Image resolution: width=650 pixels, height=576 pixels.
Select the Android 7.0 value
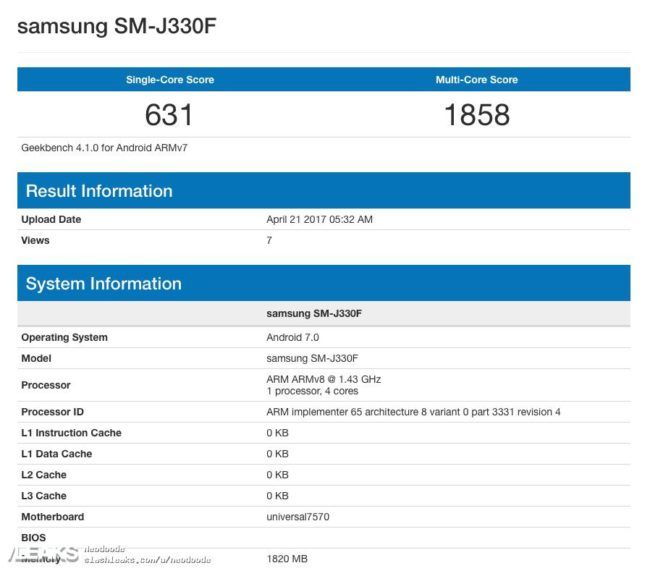pos(293,338)
